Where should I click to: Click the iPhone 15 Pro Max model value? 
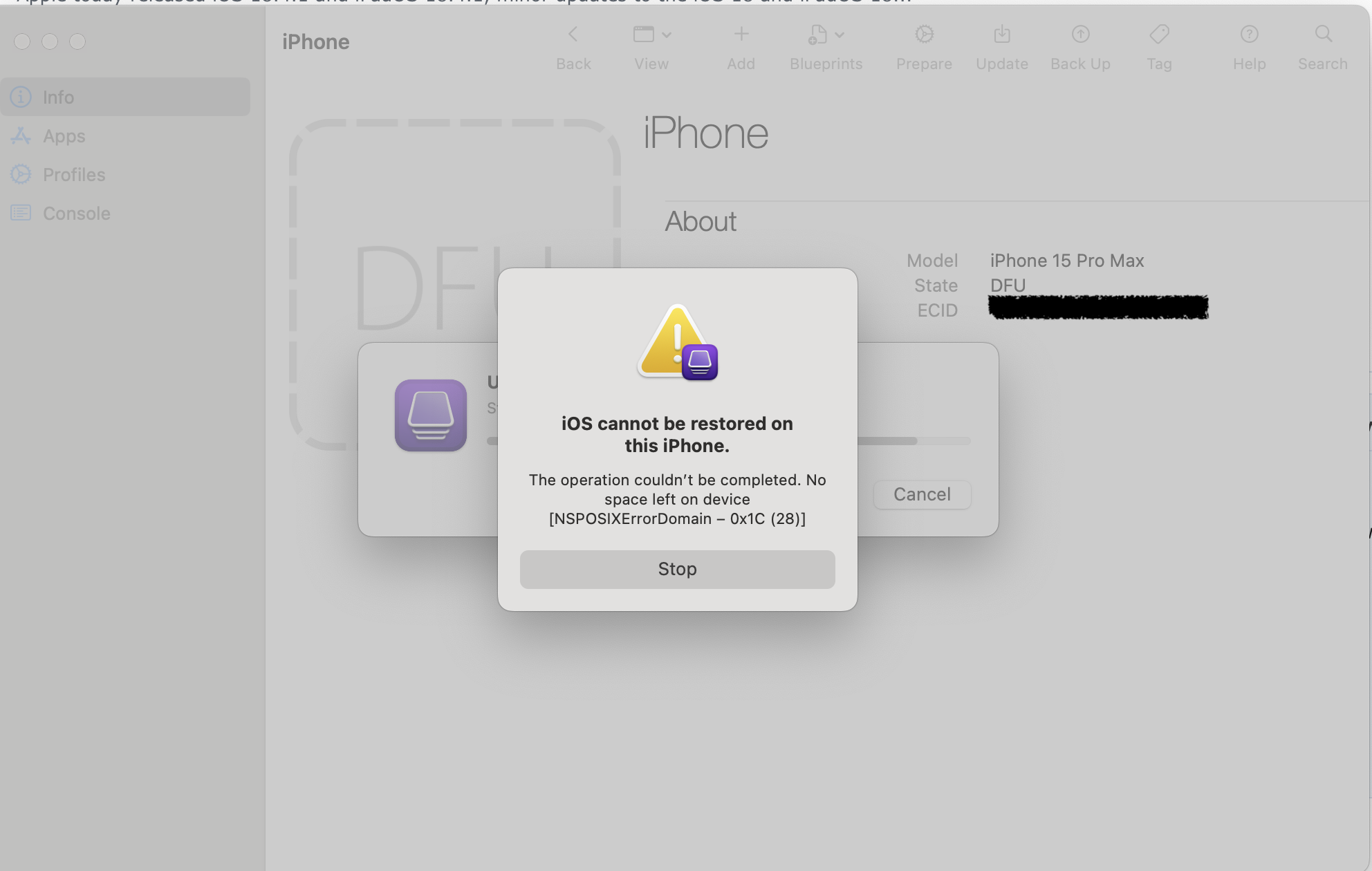tap(1066, 261)
